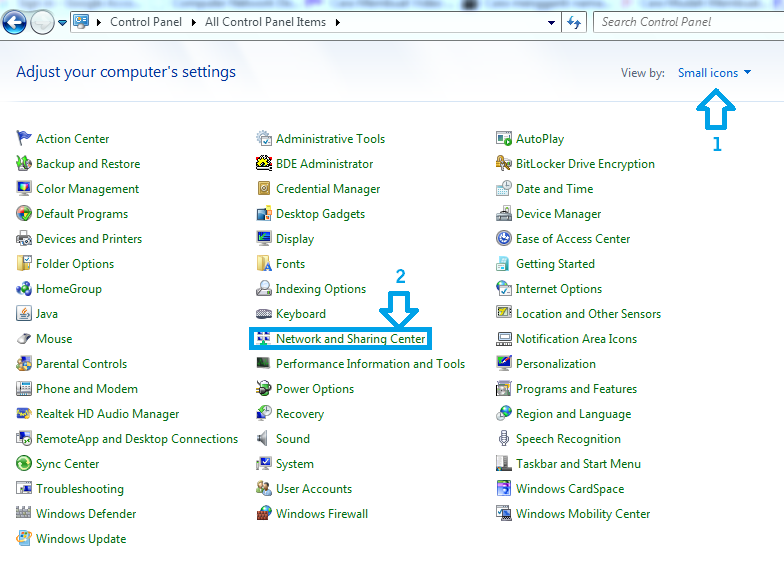Open User Accounts link

pos(314,488)
